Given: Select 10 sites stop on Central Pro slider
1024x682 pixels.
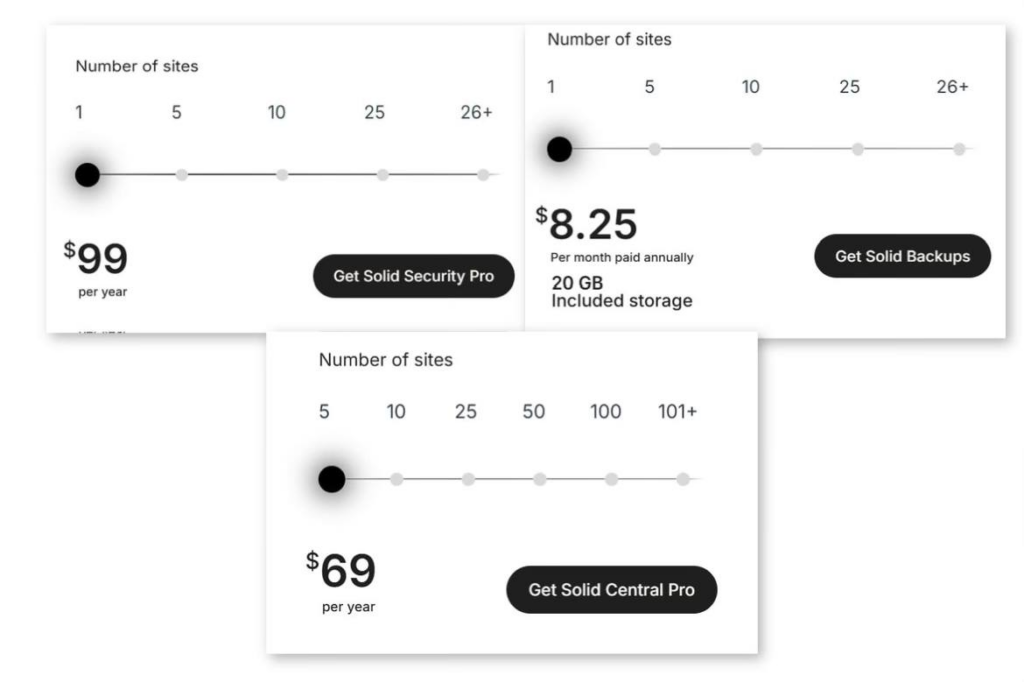Looking at the screenshot, I should [x=396, y=479].
